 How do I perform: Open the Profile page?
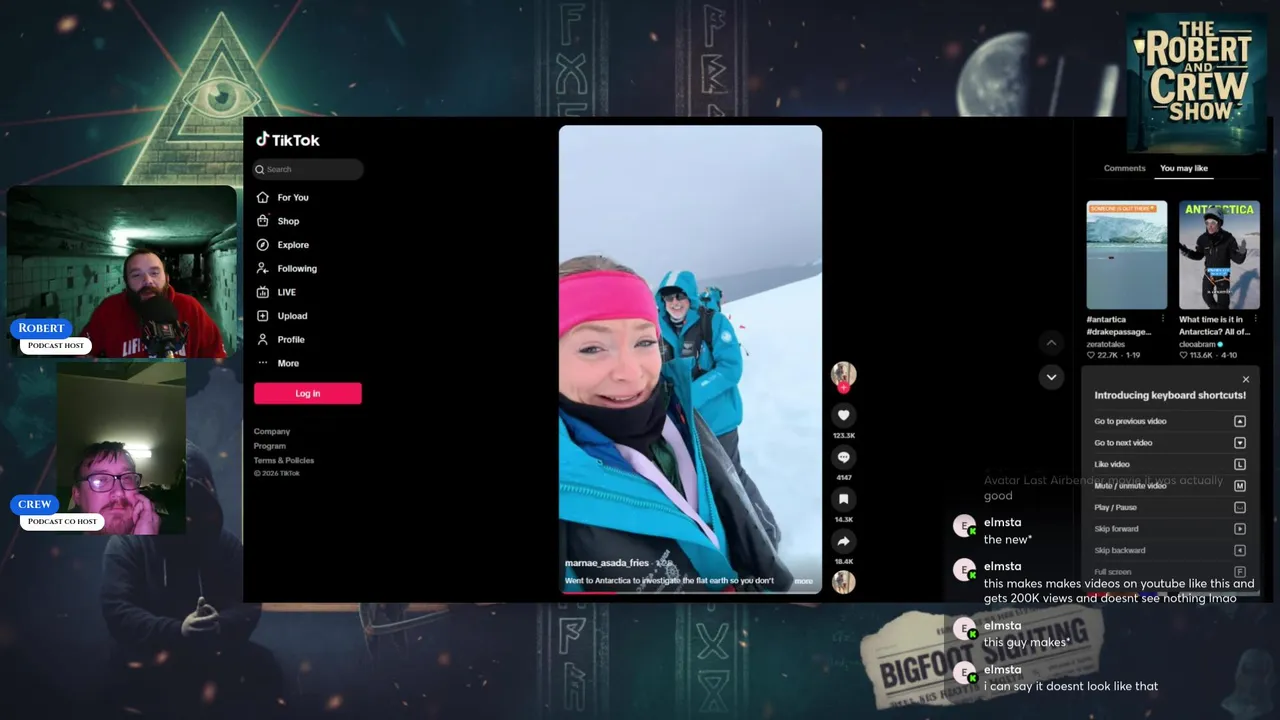pos(291,340)
